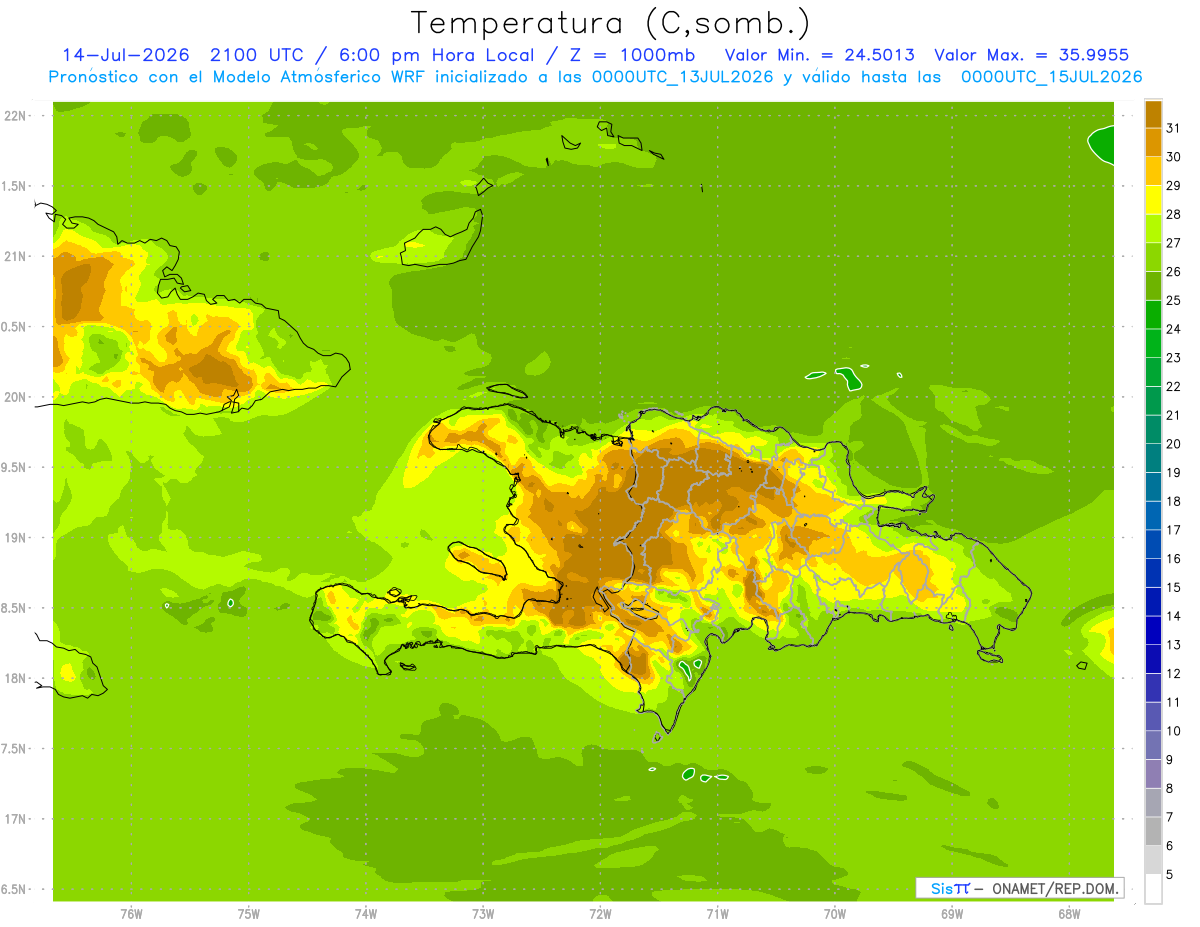The image size is (1200, 927).
Task: Click the purple legend band between 8 and 9
Action: (x=1153, y=774)
